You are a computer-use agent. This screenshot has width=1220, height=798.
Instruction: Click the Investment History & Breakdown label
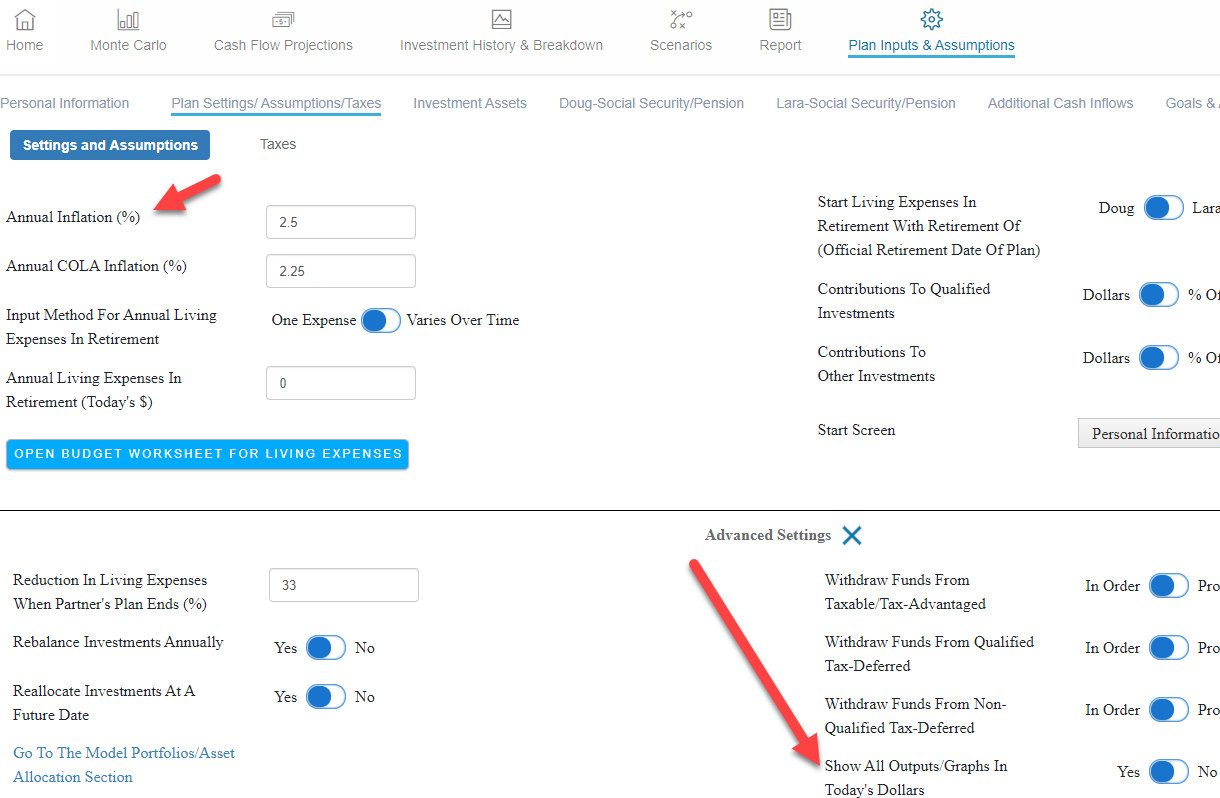tap(501, 45)
